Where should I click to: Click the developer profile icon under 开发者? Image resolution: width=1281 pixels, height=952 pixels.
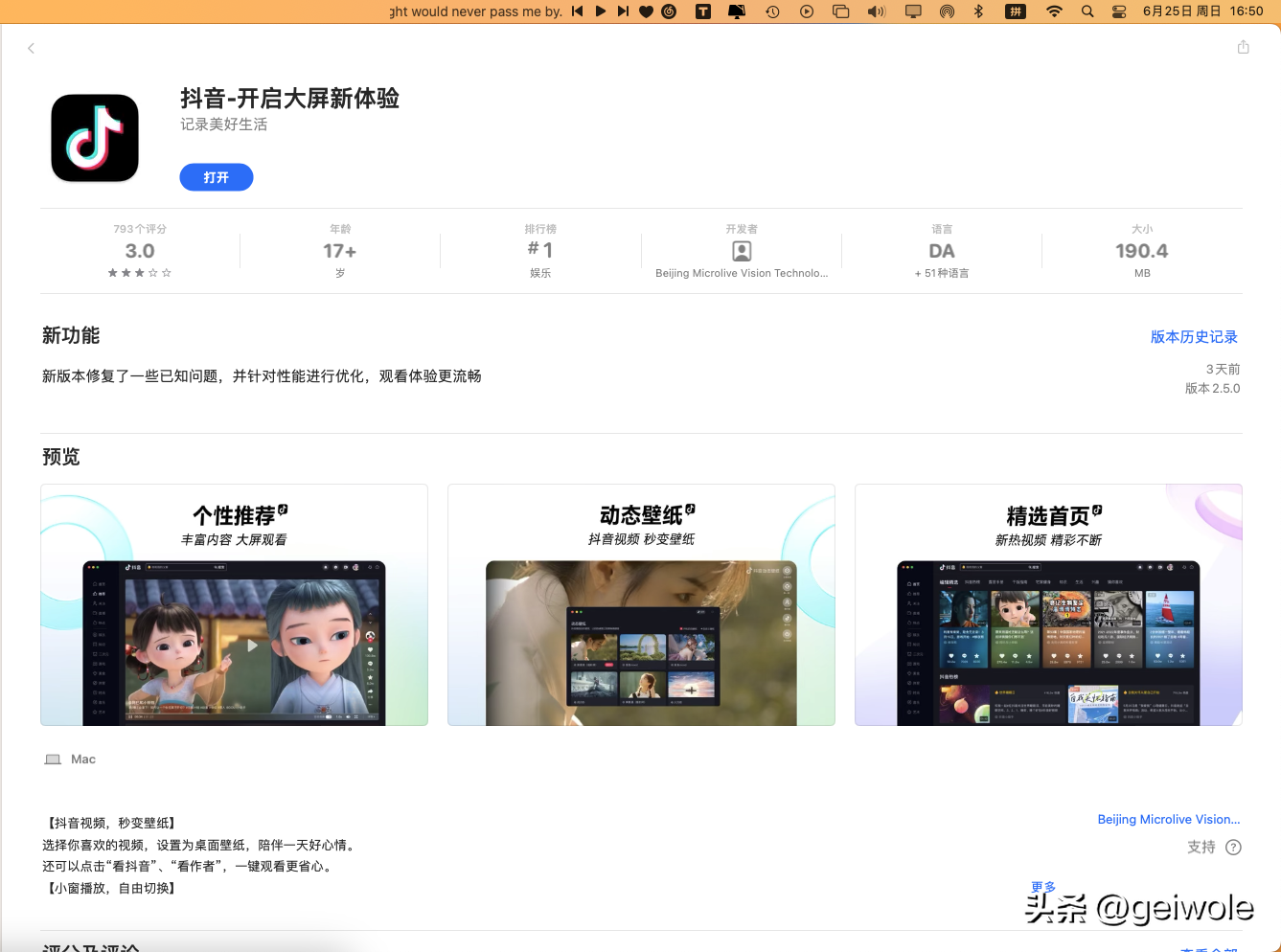click(x=742, y=250)
